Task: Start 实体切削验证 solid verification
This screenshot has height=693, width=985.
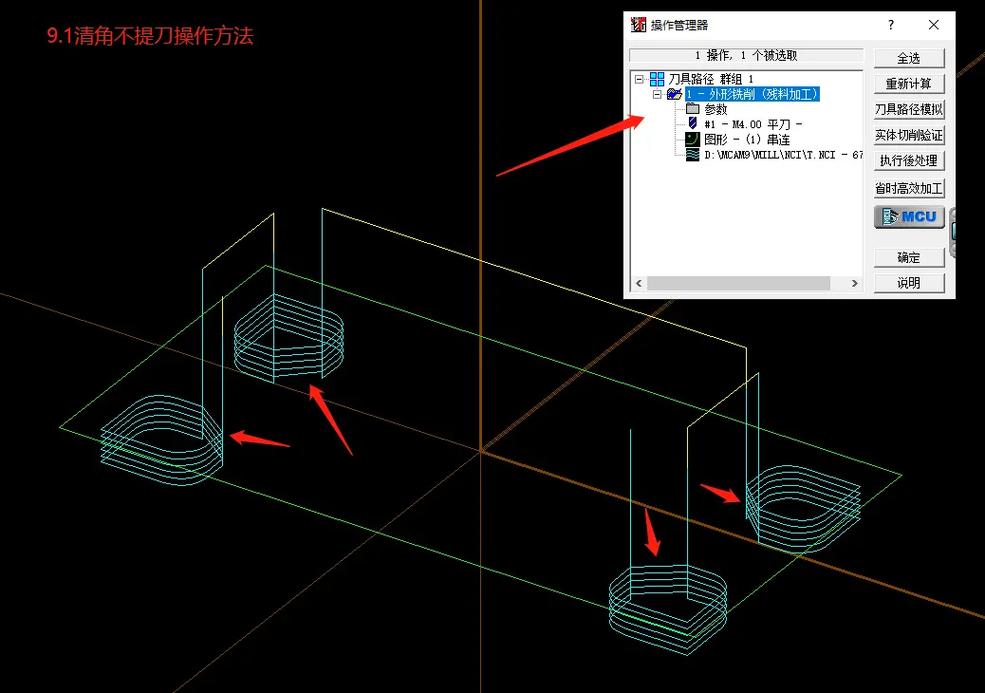Action: tap(909, 135)
